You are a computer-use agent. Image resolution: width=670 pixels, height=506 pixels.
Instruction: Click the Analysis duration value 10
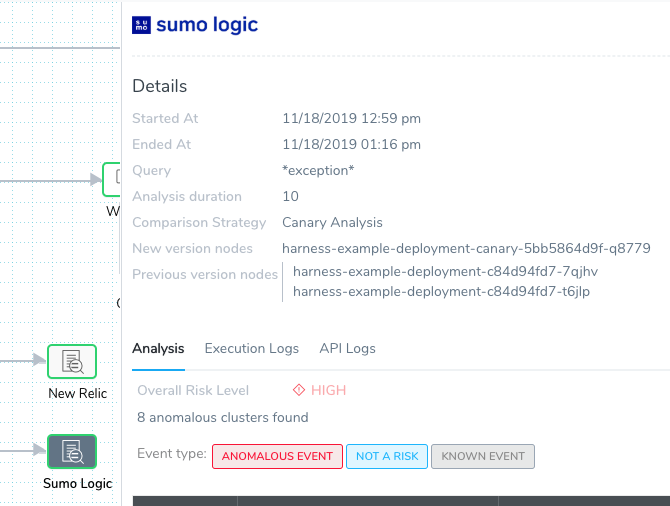291,197
